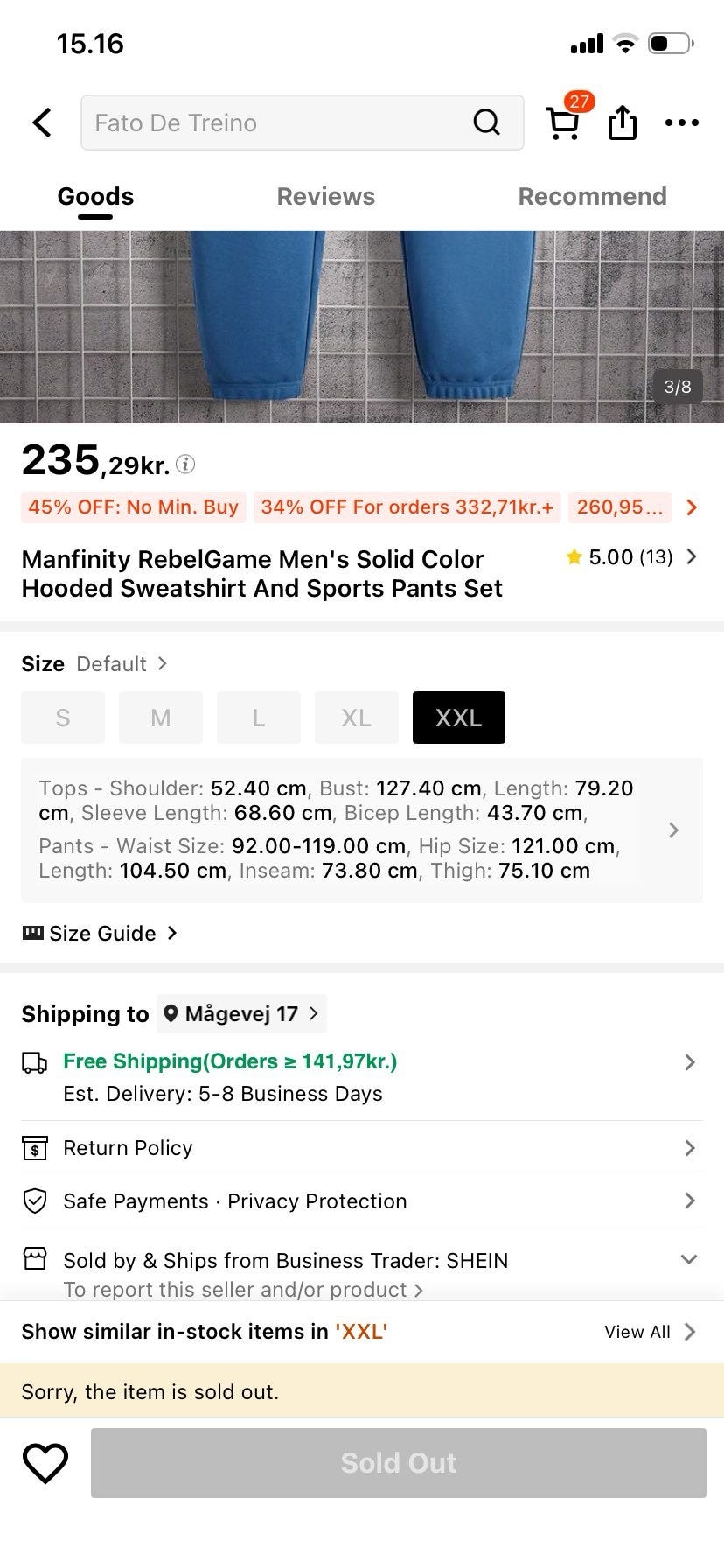This screenshot has width=724, height=1568.
Task: Select size S
Action: [63, 717]
